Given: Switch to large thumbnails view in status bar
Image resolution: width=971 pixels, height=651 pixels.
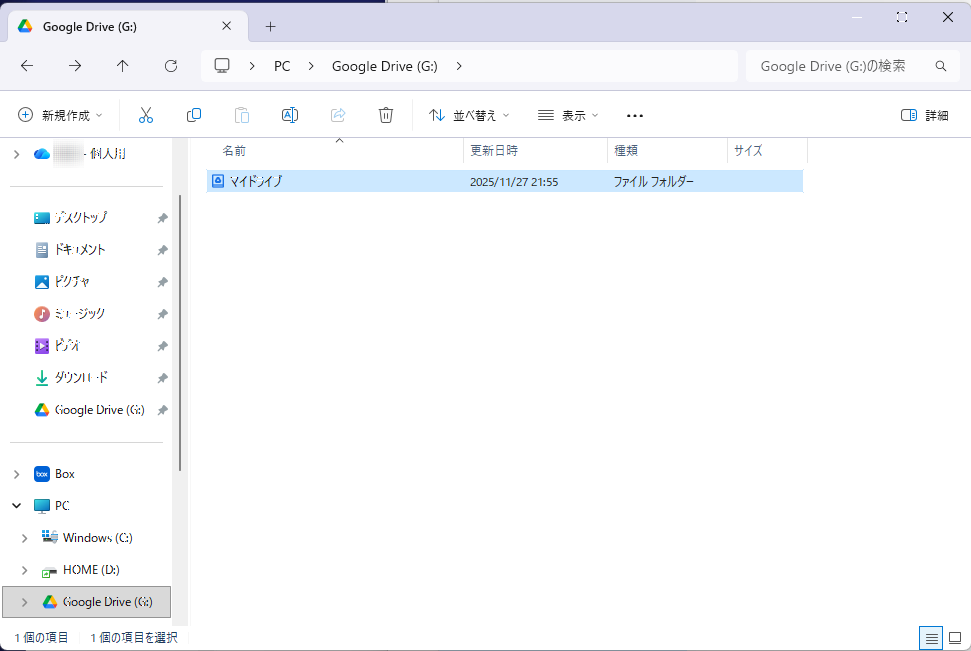Looking at the screenshot, I should (955, 637).
